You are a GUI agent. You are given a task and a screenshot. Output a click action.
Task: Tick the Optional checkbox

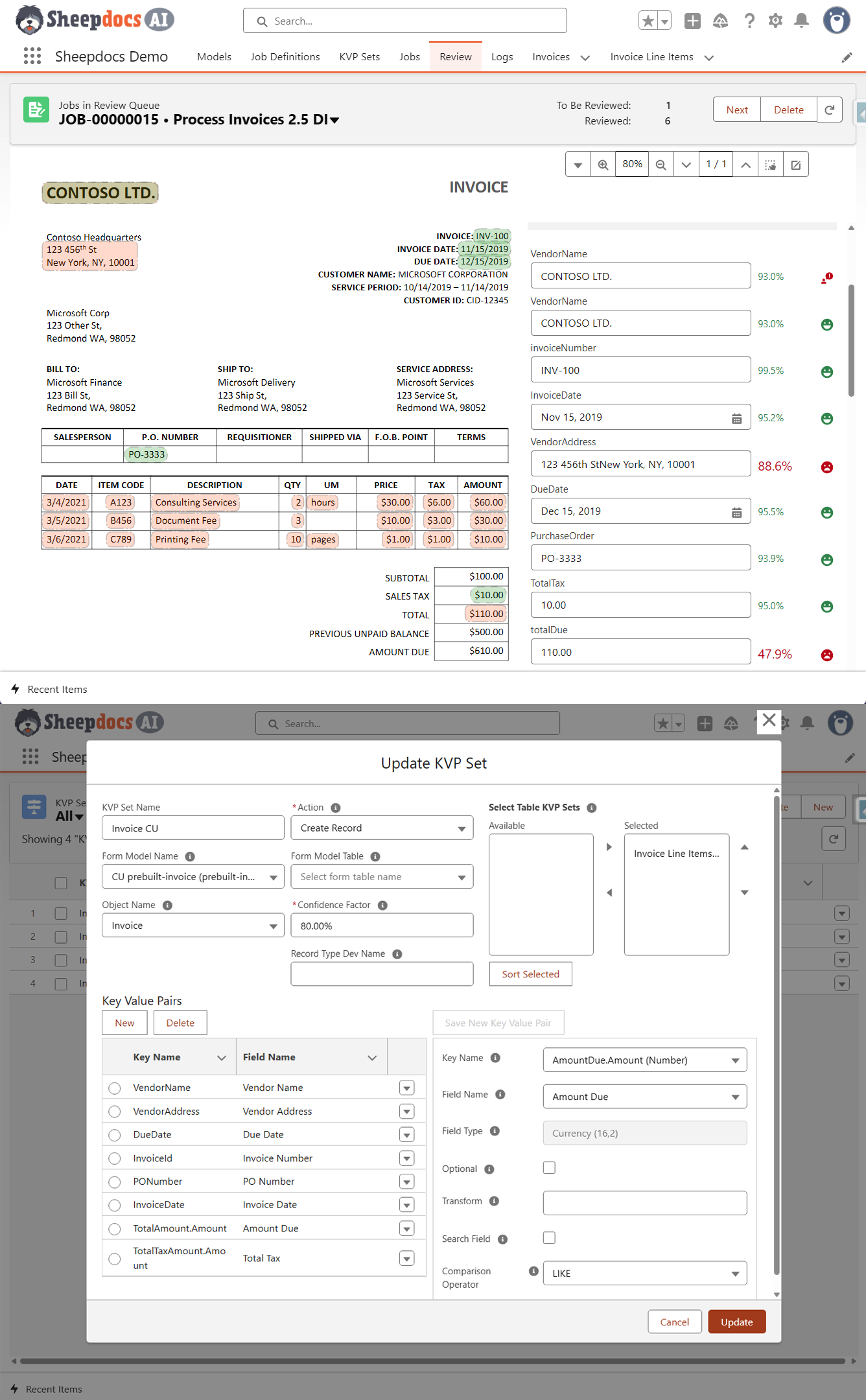(549, 1168)
